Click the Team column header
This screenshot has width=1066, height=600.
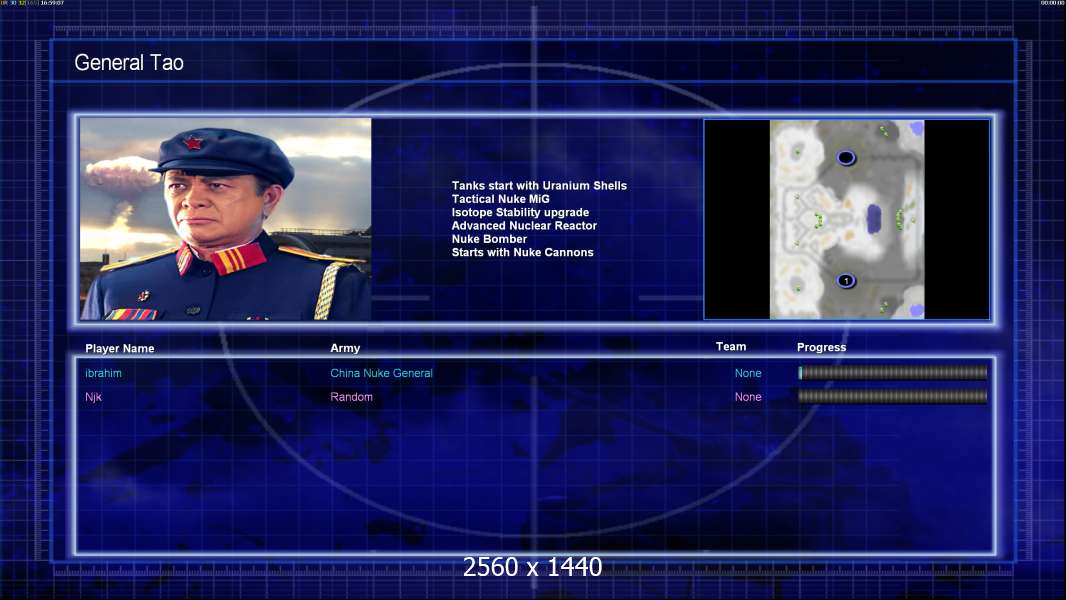tap(731, 347)
